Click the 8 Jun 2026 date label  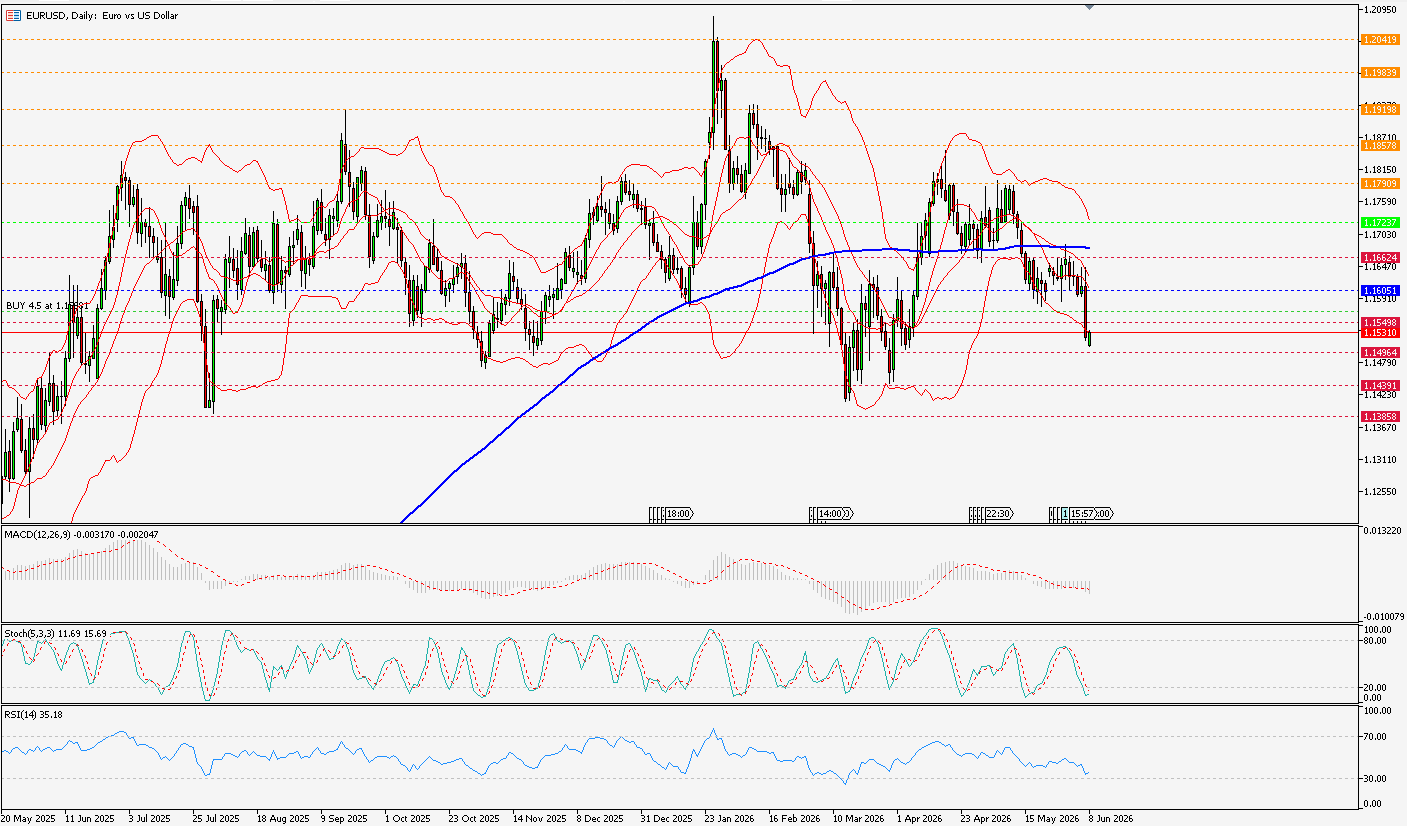1110,818
